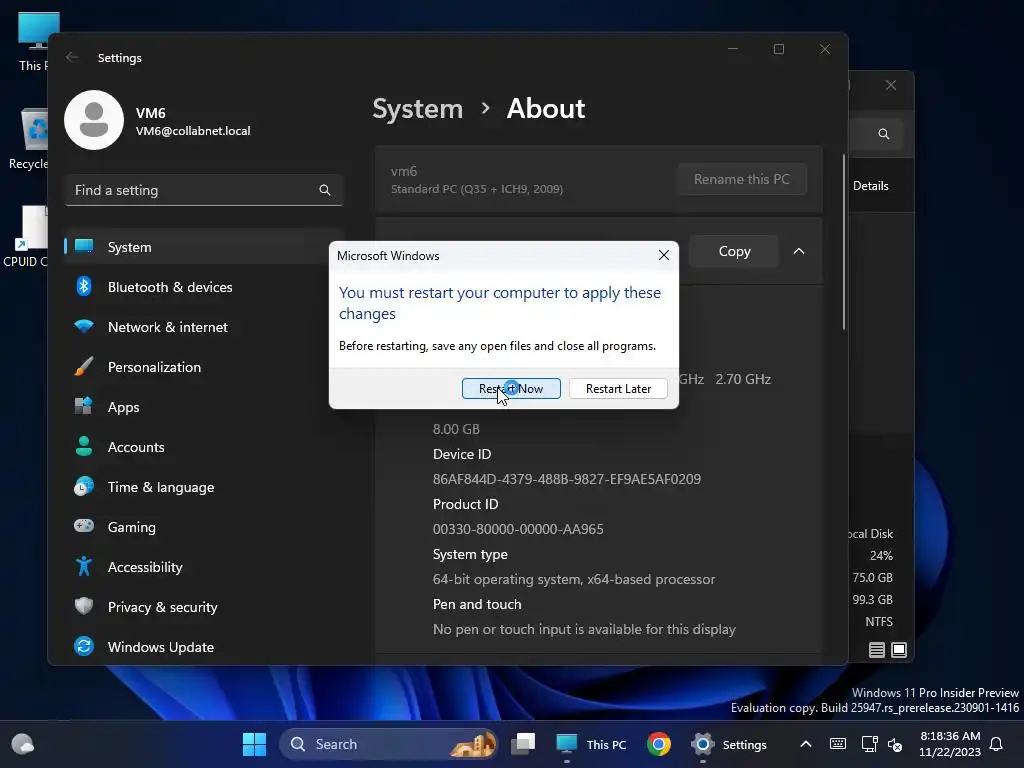
Task: Close the background File Explorer window
Action: tap(891, 85)
